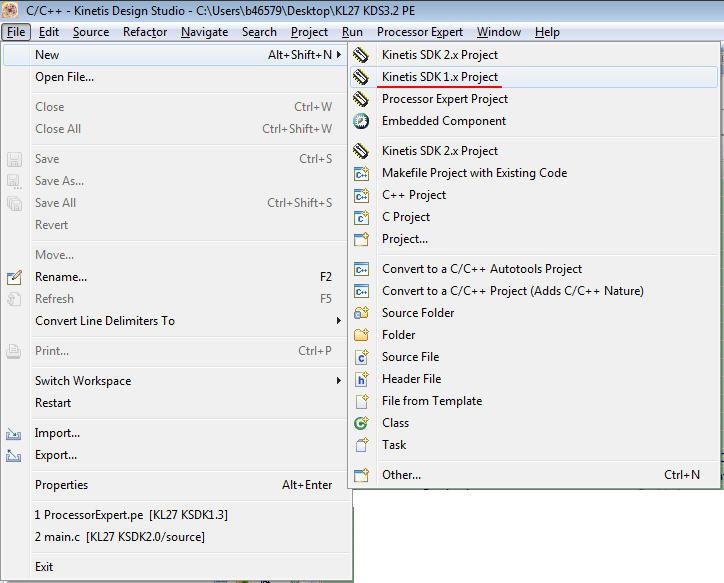Click the Source Folder icon

[361, 313]
